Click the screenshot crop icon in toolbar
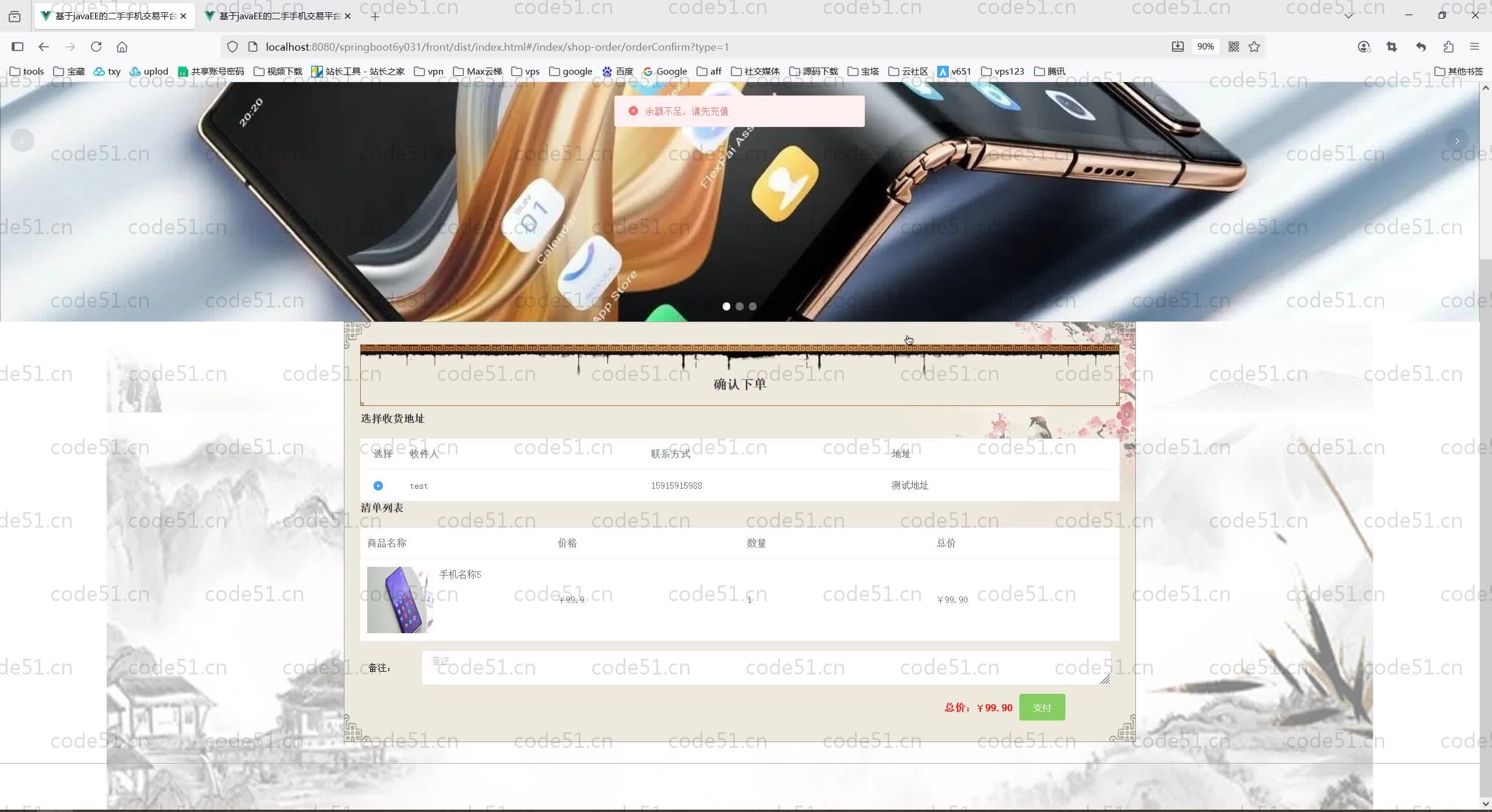Image resolution: width=1492 pixels, height=812 pixels. pyautogui.click(x=1392, y=47)
